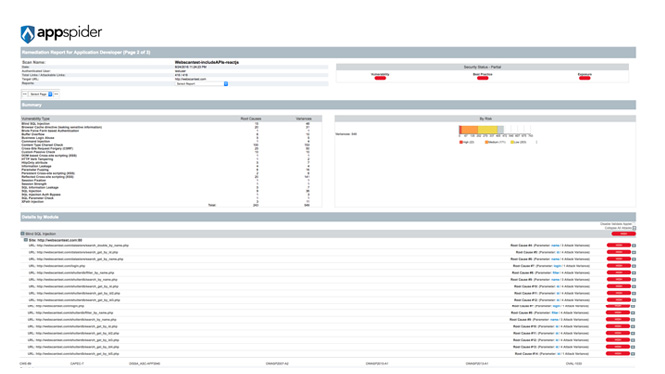
Task: Collapse the Site webscantest.com node
Action: point(26,240)
